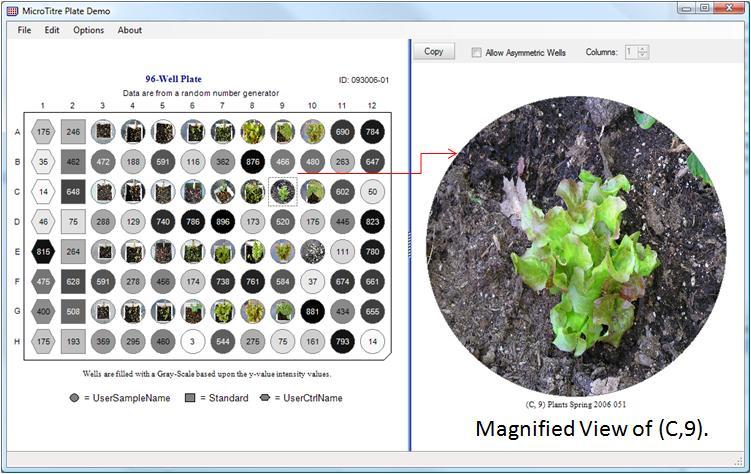
Task: Select the dashed-outlined plant well at C9
Action: [x=282, y=191]
